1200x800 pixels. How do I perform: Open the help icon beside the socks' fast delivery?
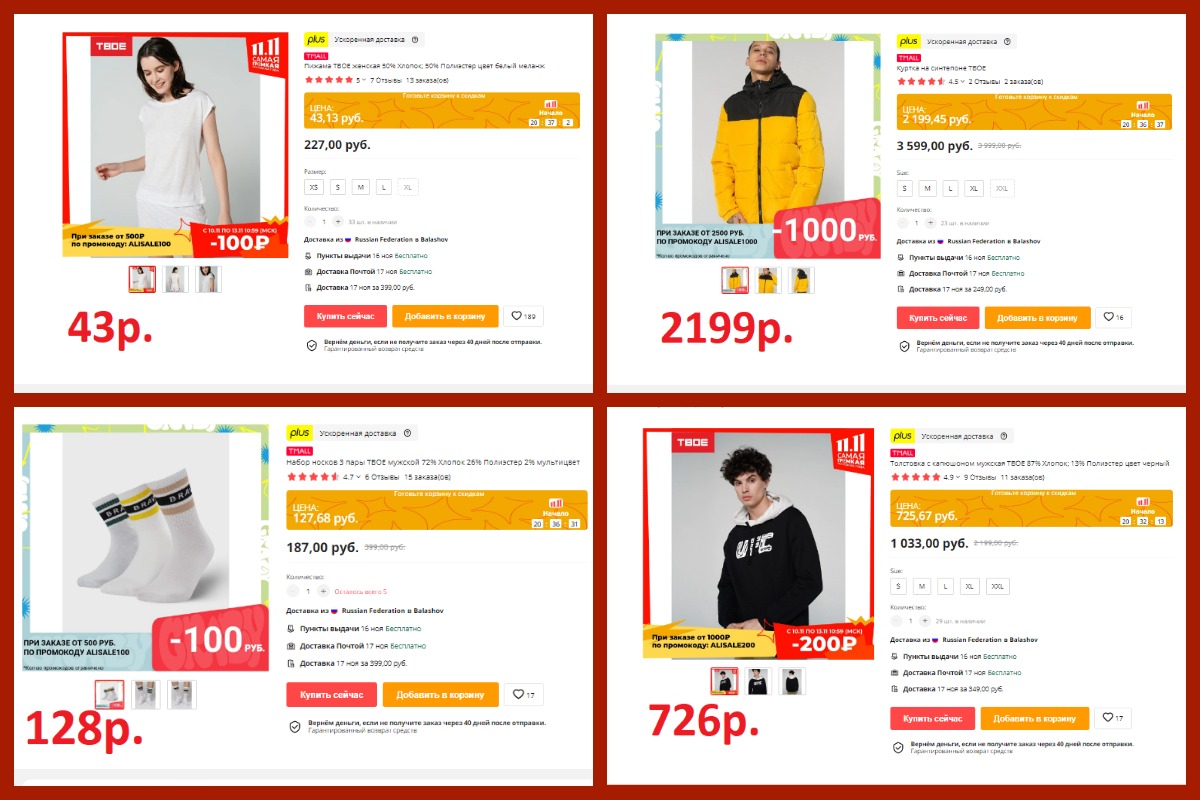[407, 433]
